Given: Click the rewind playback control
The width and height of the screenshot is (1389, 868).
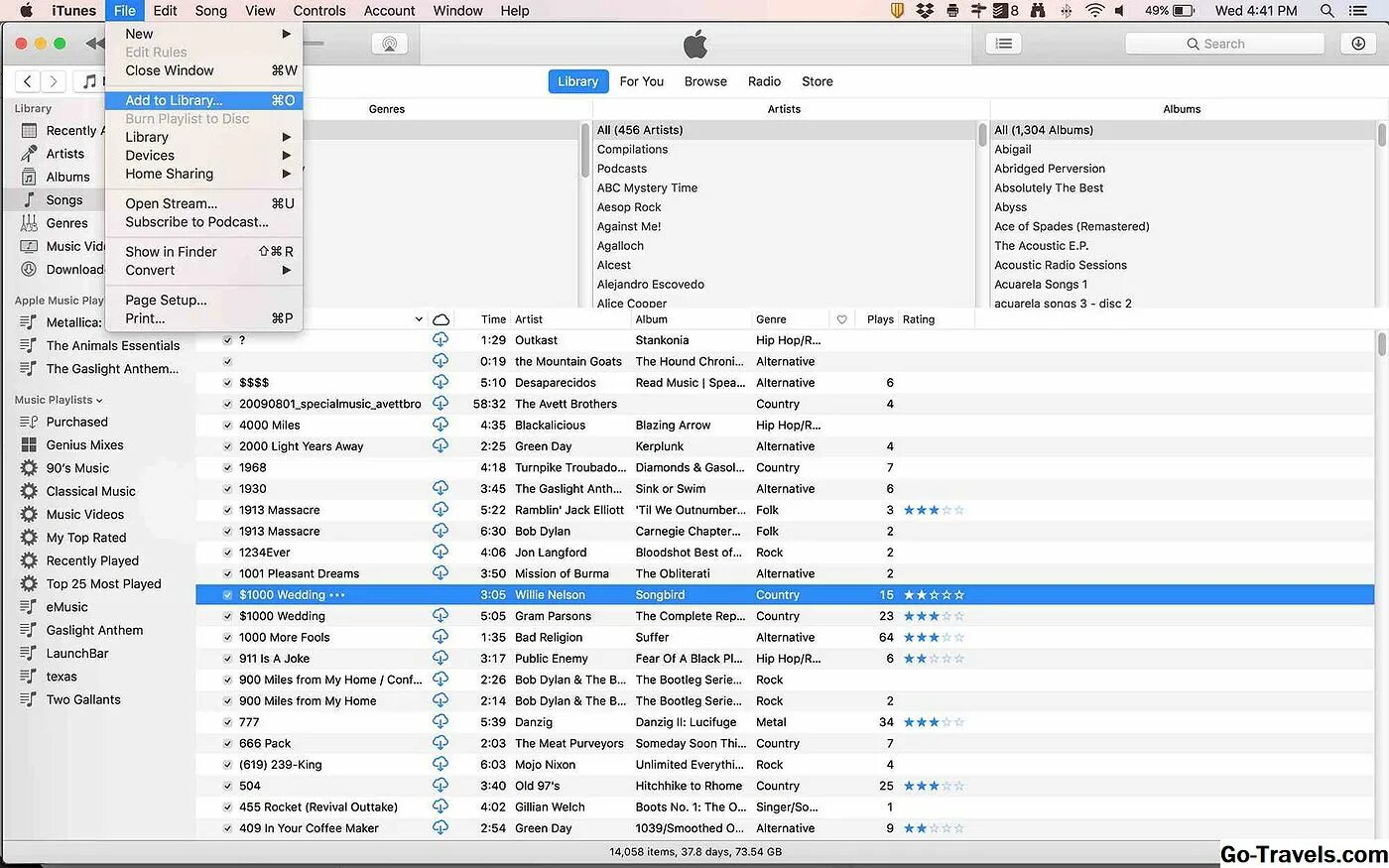Looking at the screenshot, I should click(x=94, y=44).
